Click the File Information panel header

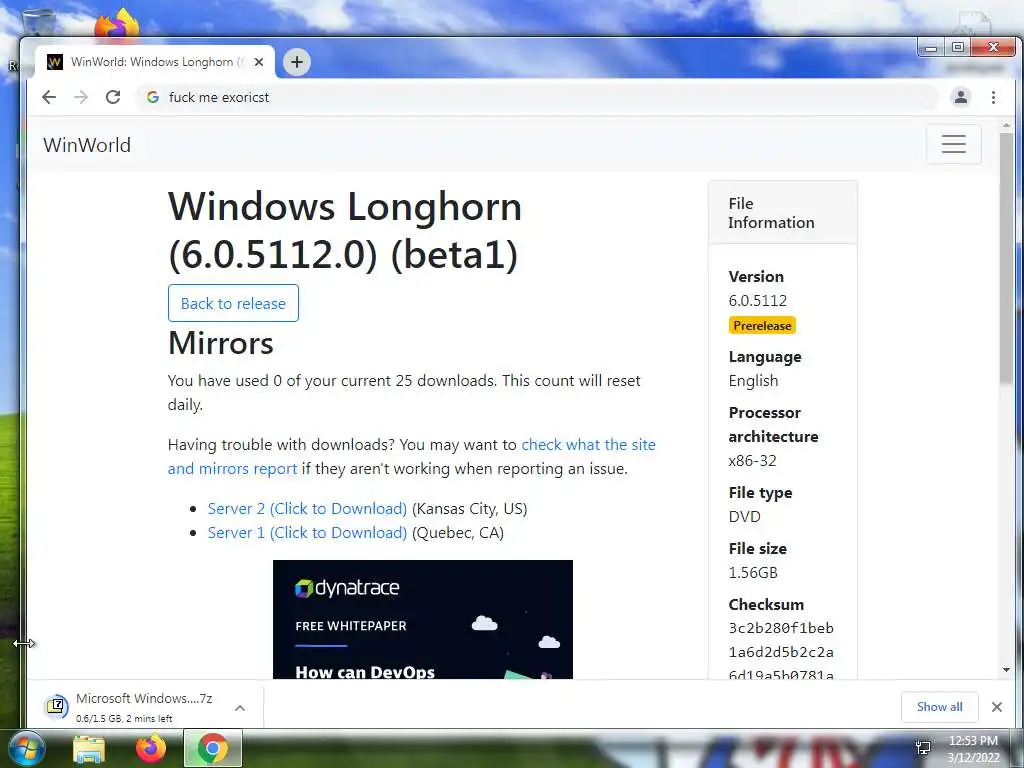pyautogui.click(x=782, y=213)
